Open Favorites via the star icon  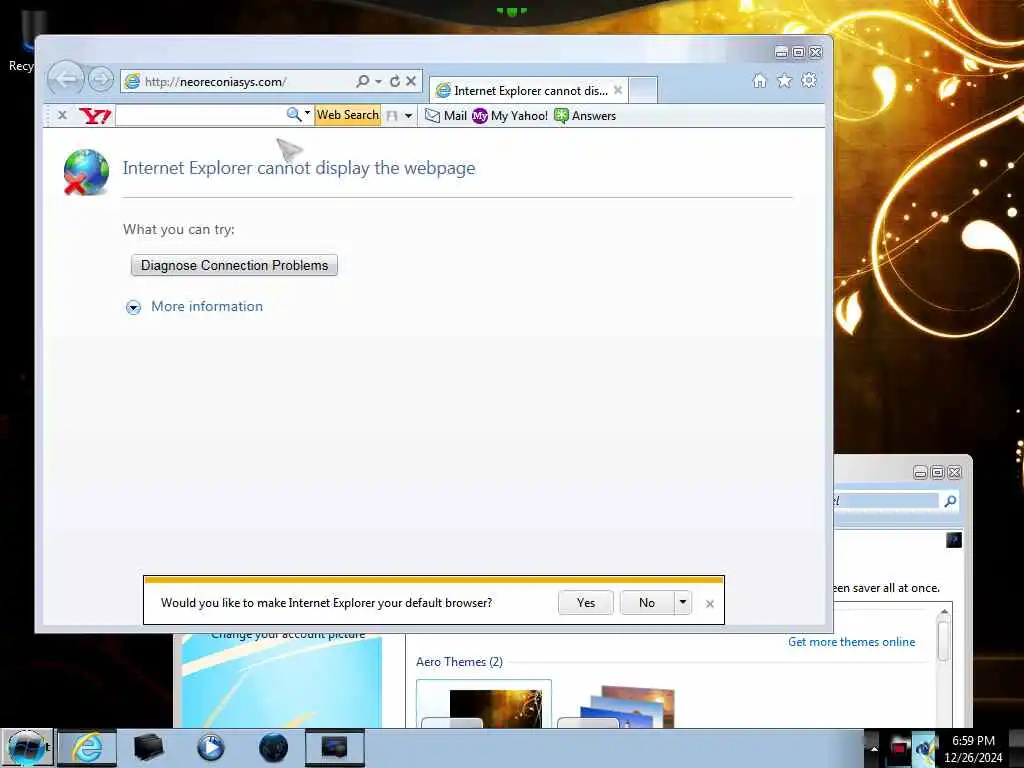(x=784, y=80)
